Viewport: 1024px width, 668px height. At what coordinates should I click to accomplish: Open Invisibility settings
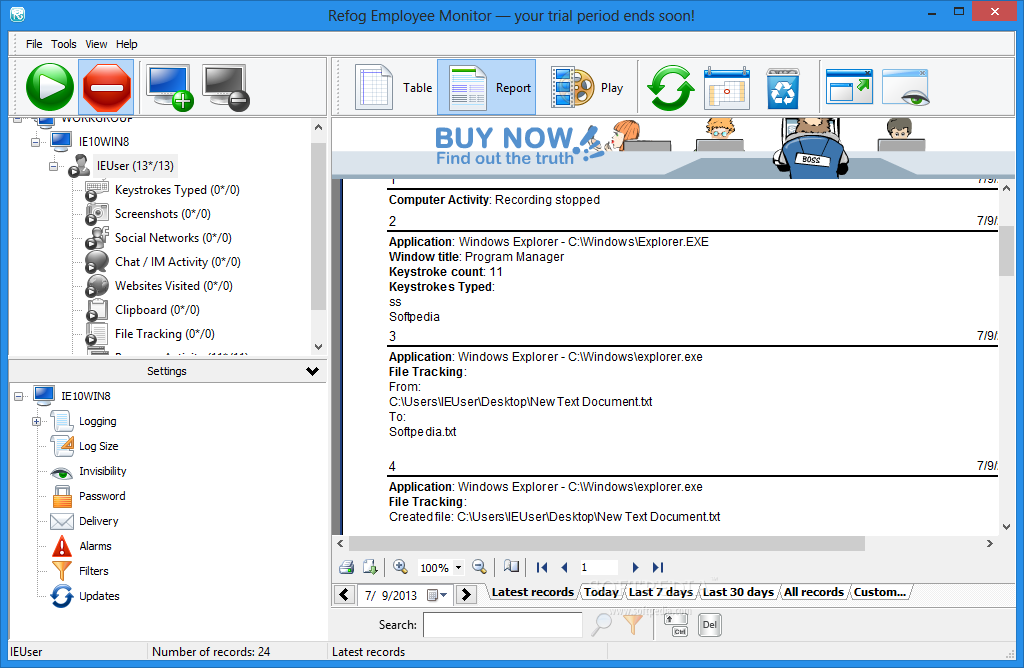point(103,471)
